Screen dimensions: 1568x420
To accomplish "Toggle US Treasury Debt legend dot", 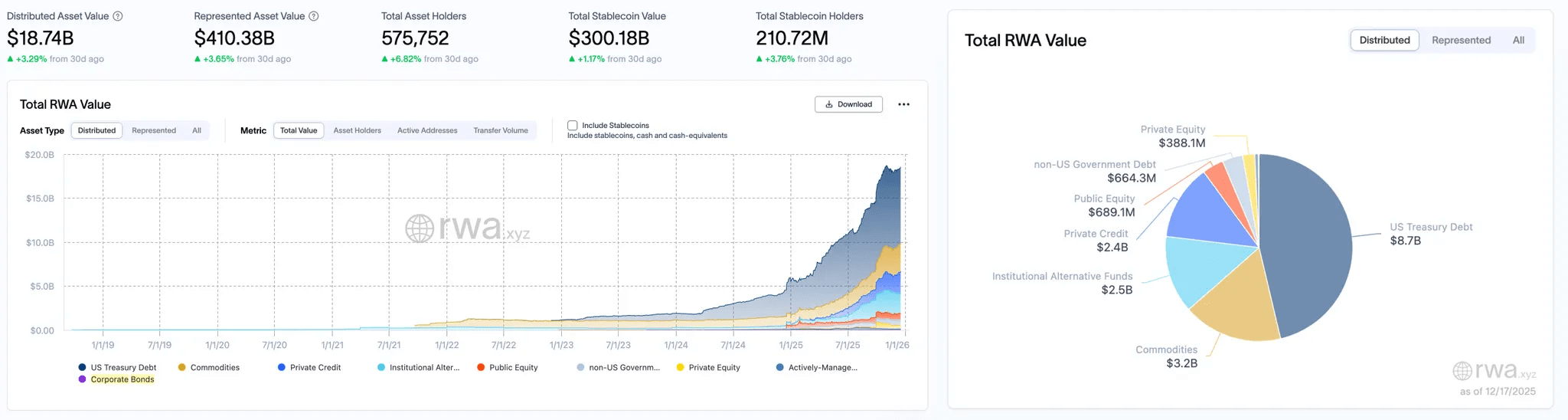I will [x=83, y=368].
